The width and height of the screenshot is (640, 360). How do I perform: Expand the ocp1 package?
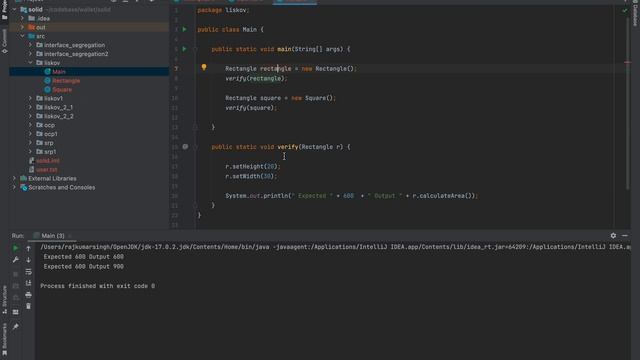pyautogui.click(x=30, y=134)
